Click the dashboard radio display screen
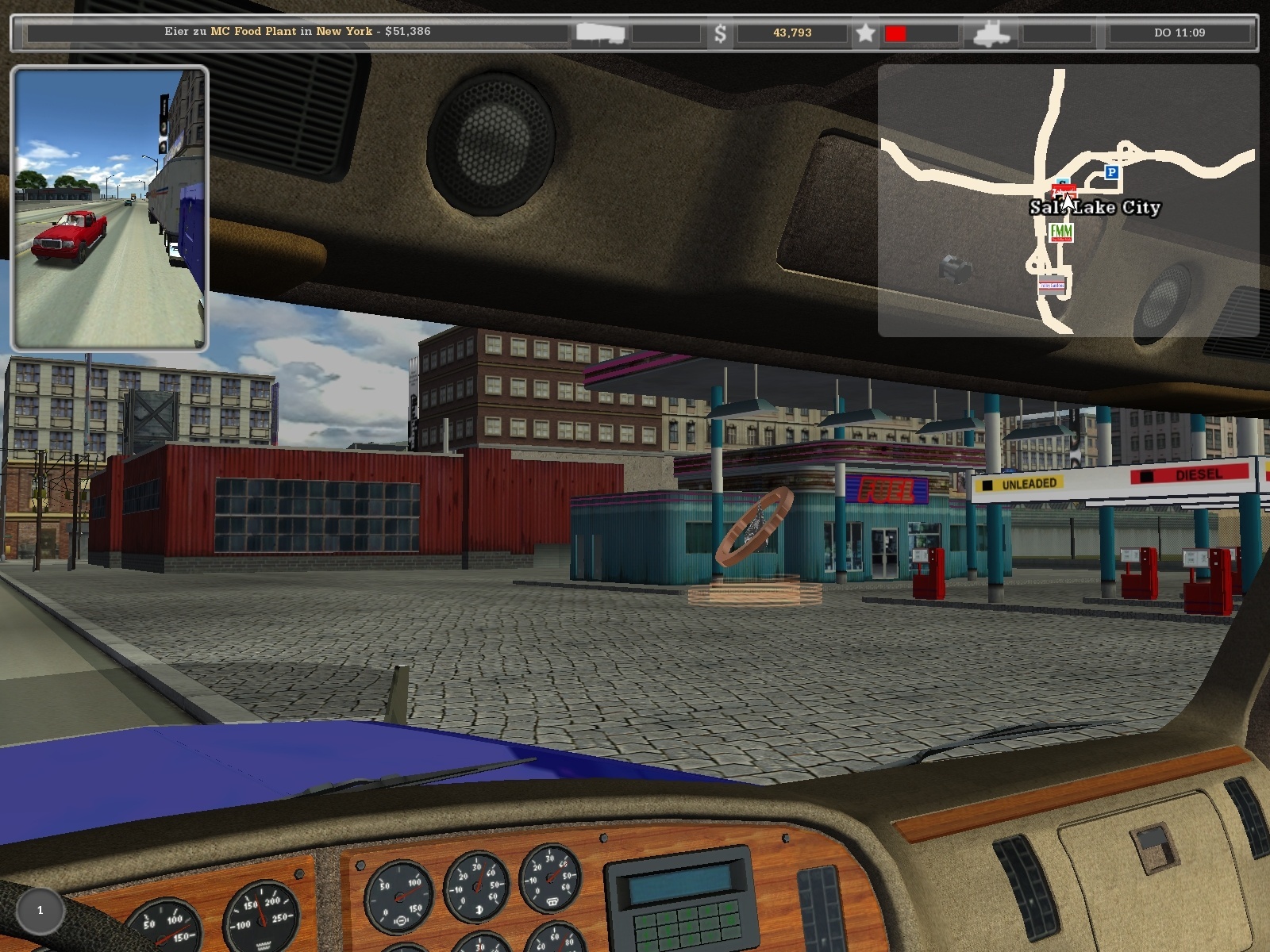 [x=680, y=885]
